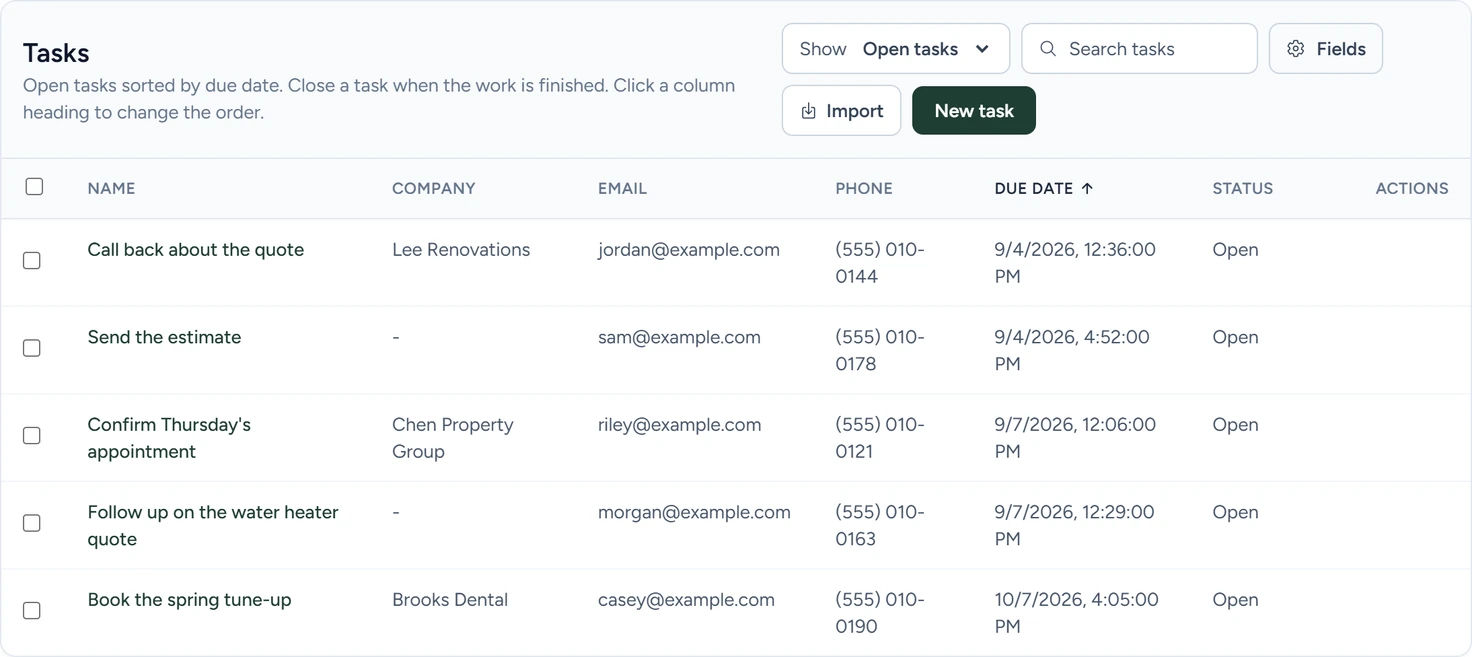Tick the Follow up on water heater quote checkbox
The height and width of the screenshot is (657, 1472).
click(x=32, y=523)
